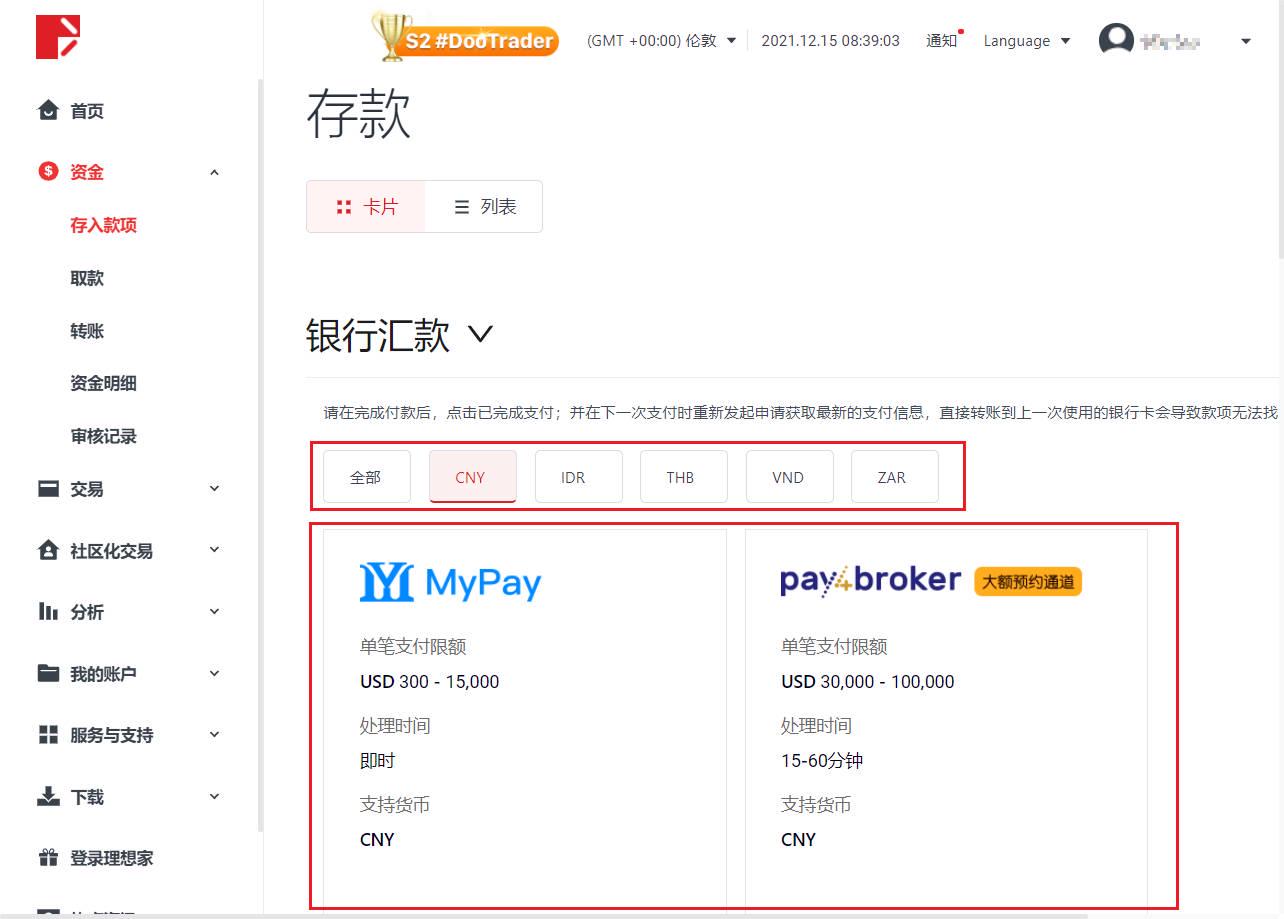Viewport: 1284px width, 919px height.
Task: Open the 通知 notifications link
Action: pyautogui.click(x=942, y=41)
